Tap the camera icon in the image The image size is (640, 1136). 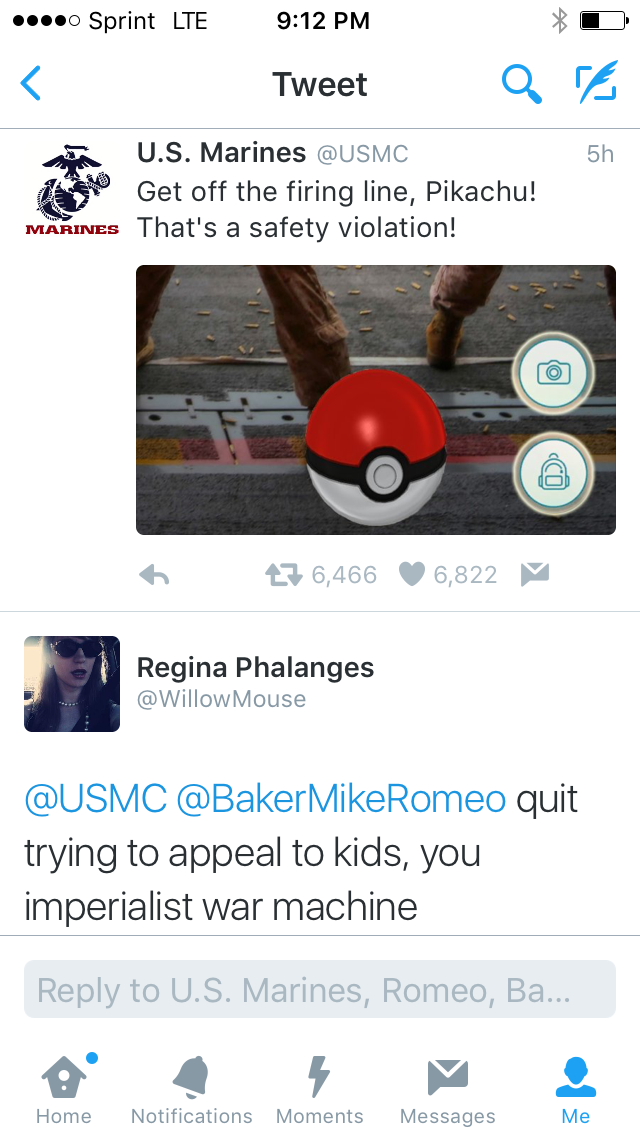point(554,372)
